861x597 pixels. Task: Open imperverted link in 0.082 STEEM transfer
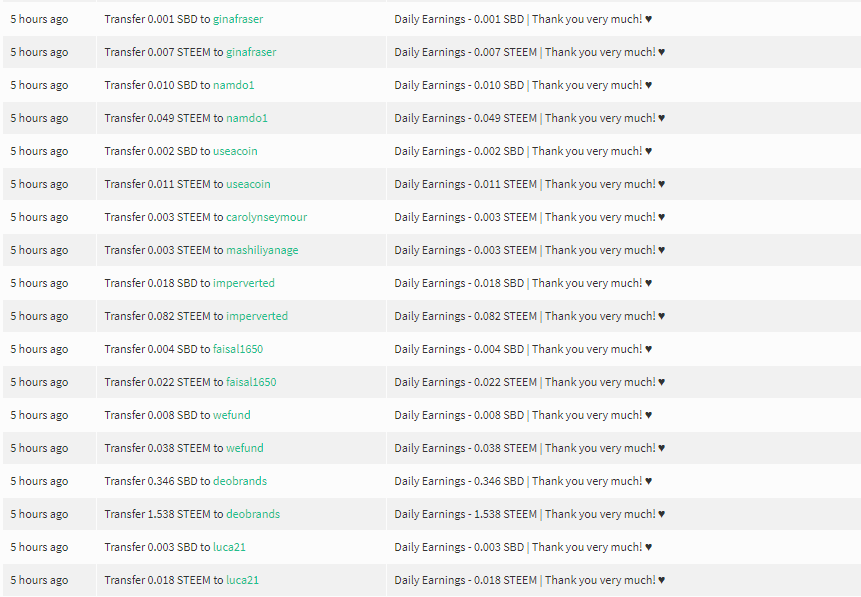pos(257,316)
